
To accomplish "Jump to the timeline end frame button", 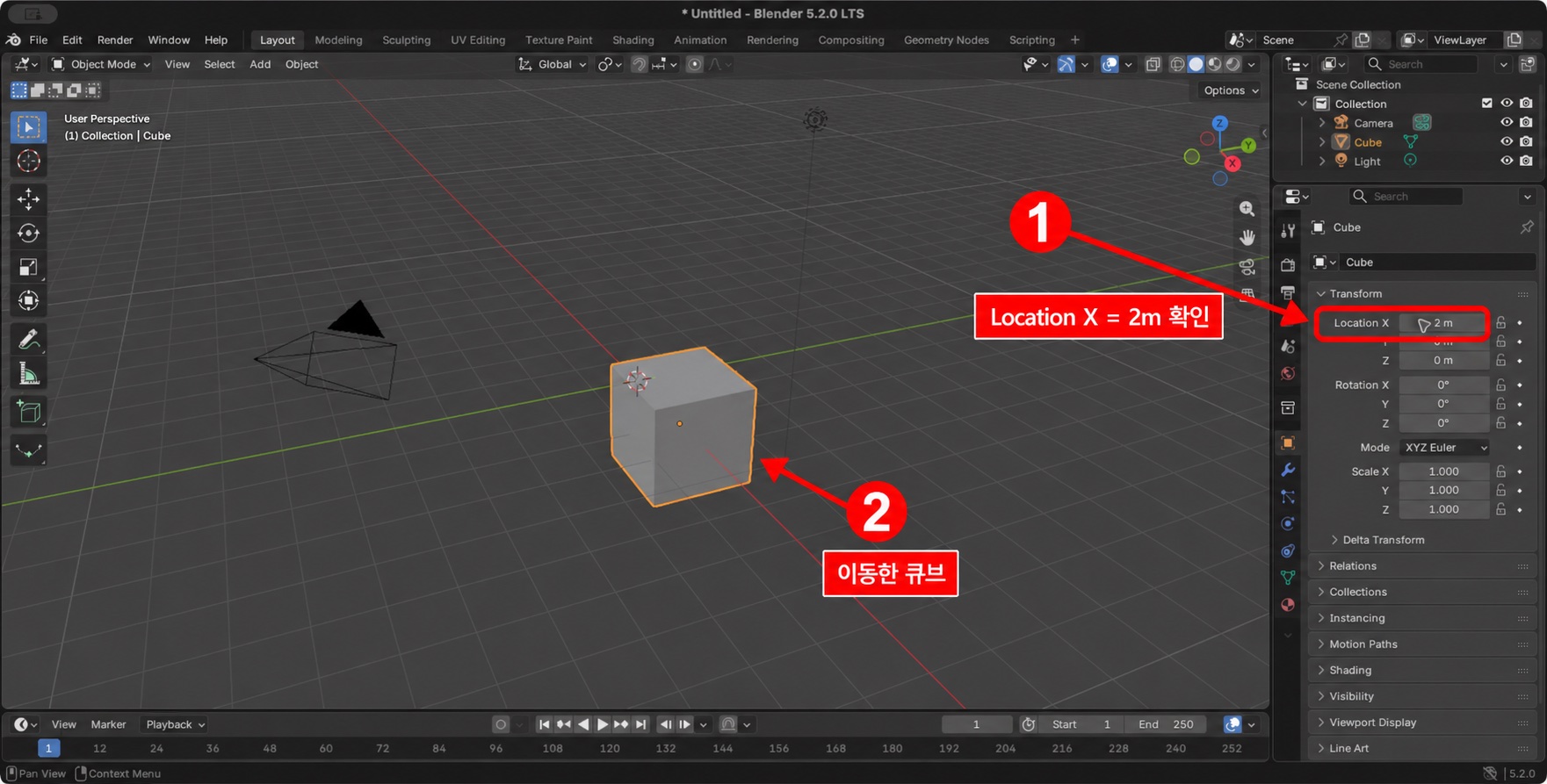I will pos(640,724).
